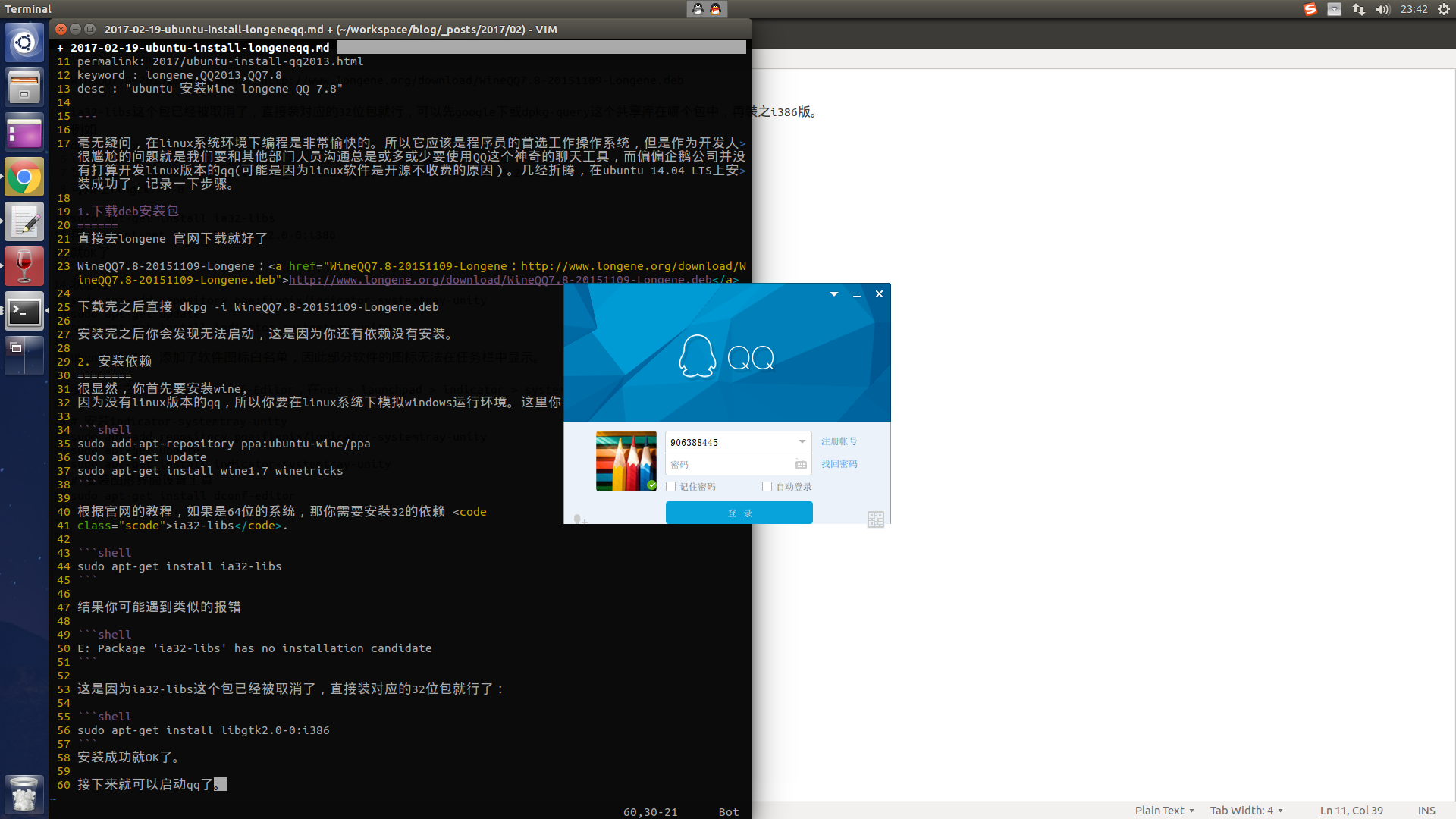Click the 'sudo apt-get install ia32-libs' line
Screen dimensions: 1456x819
coord(180,566)
